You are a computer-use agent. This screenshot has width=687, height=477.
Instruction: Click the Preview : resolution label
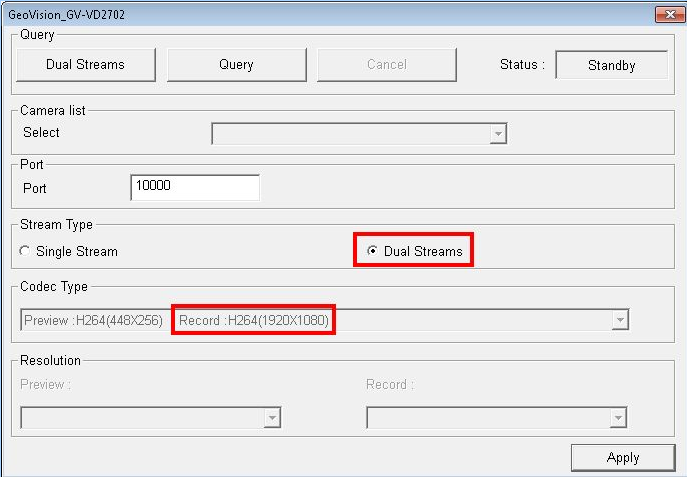click(x=46, y=385)
